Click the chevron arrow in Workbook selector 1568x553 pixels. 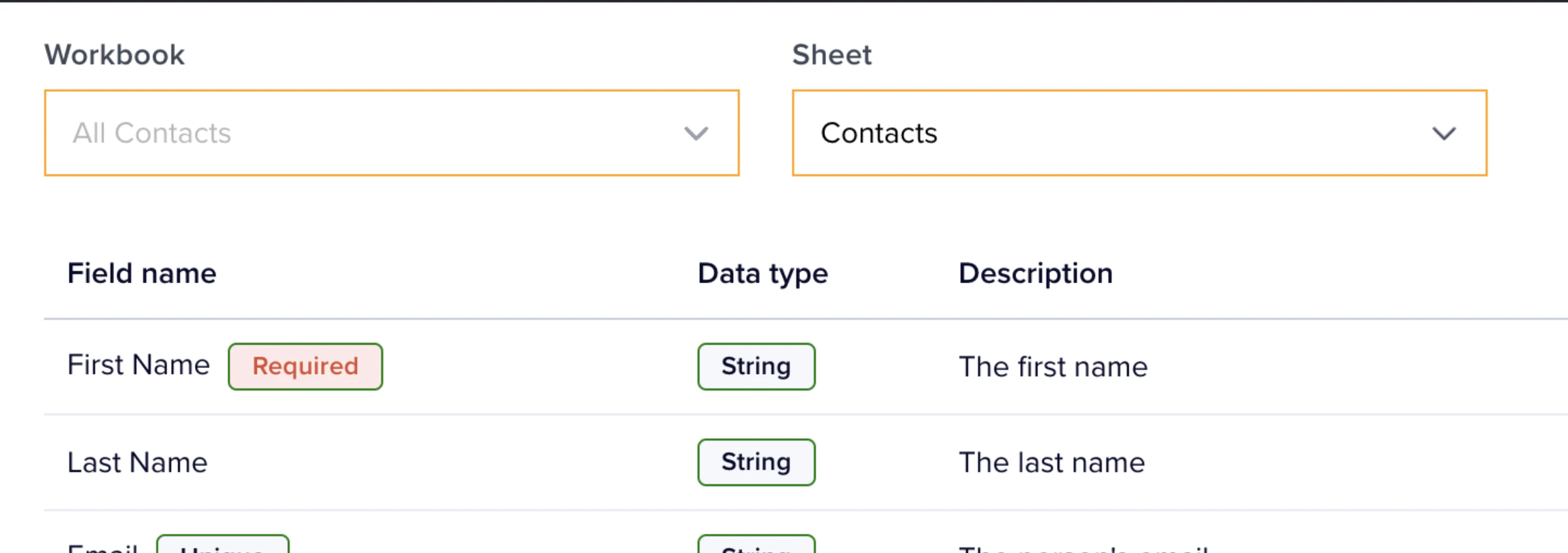pos(696,133)
